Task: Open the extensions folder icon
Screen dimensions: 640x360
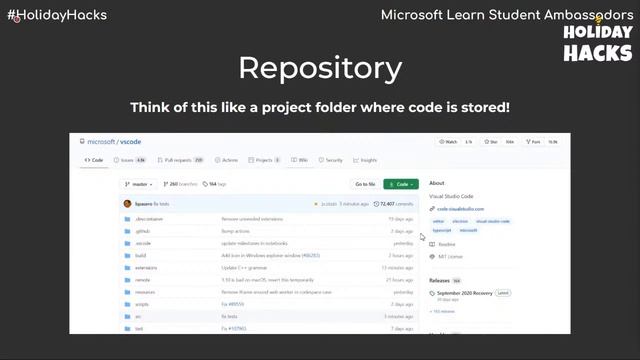Action: [x=127, y=268]
